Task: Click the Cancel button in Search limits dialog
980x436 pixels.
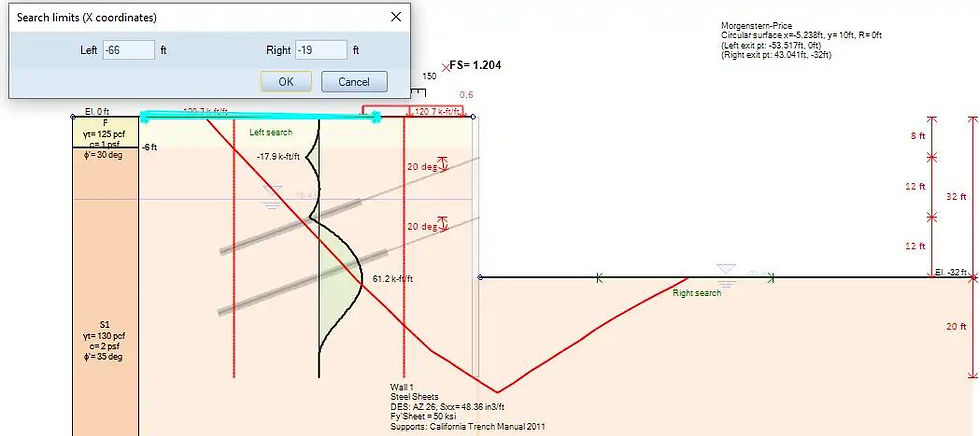Action: coord(354,81)
